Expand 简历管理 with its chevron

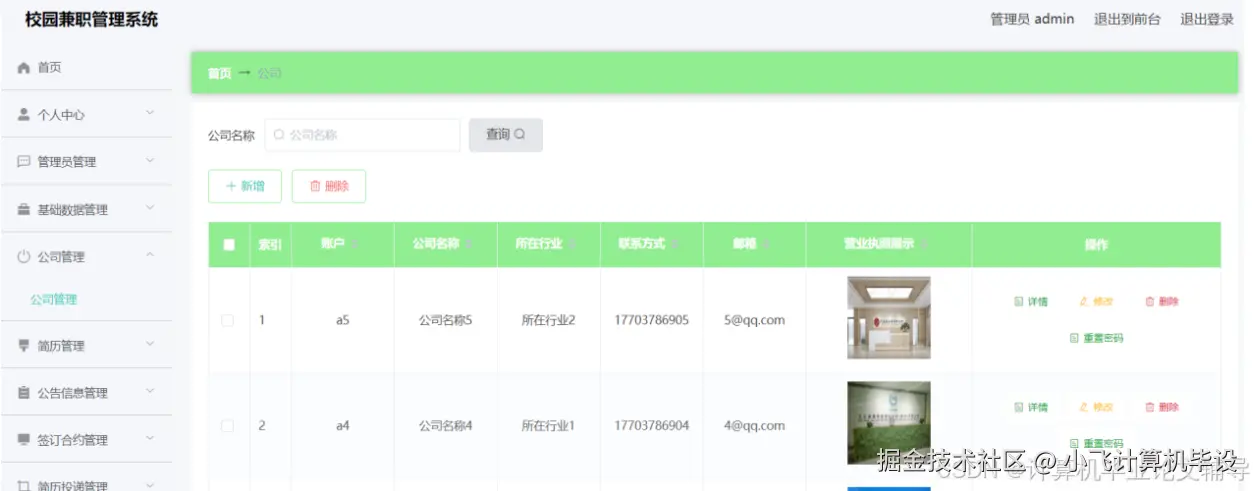(150, 344)
